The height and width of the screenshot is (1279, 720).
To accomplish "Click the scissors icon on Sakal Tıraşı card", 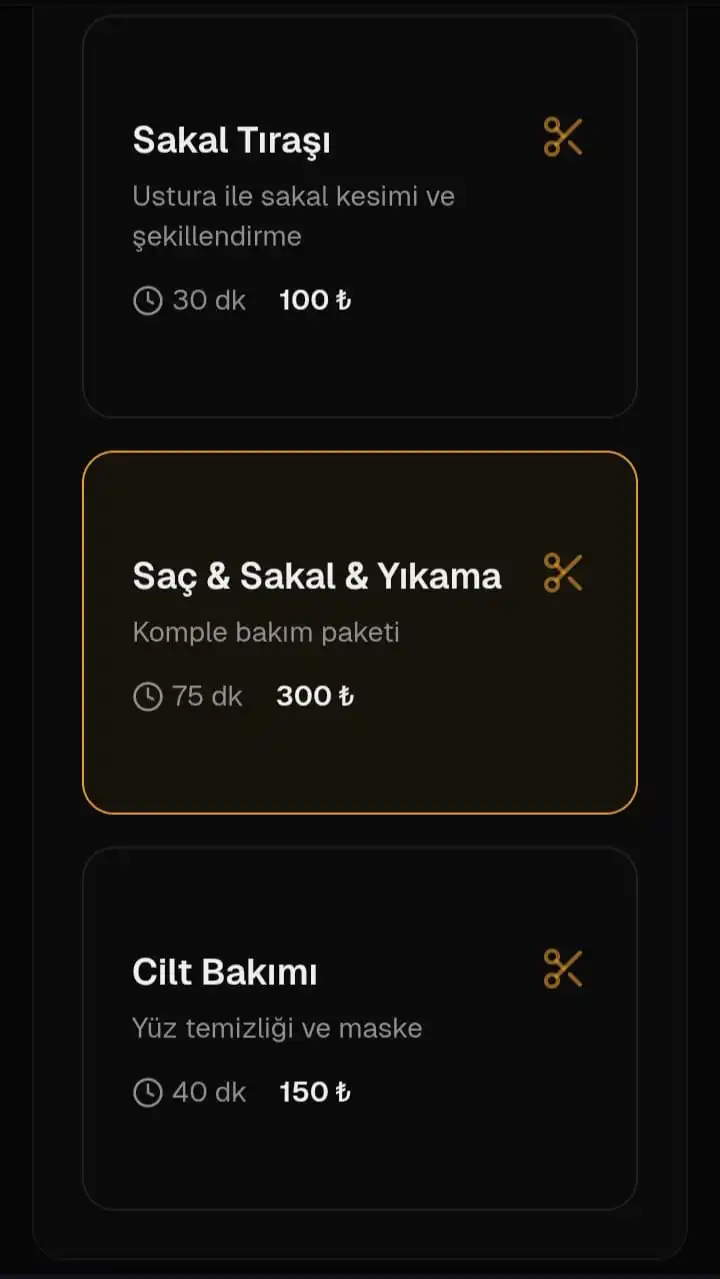I will tap(563, 137).
